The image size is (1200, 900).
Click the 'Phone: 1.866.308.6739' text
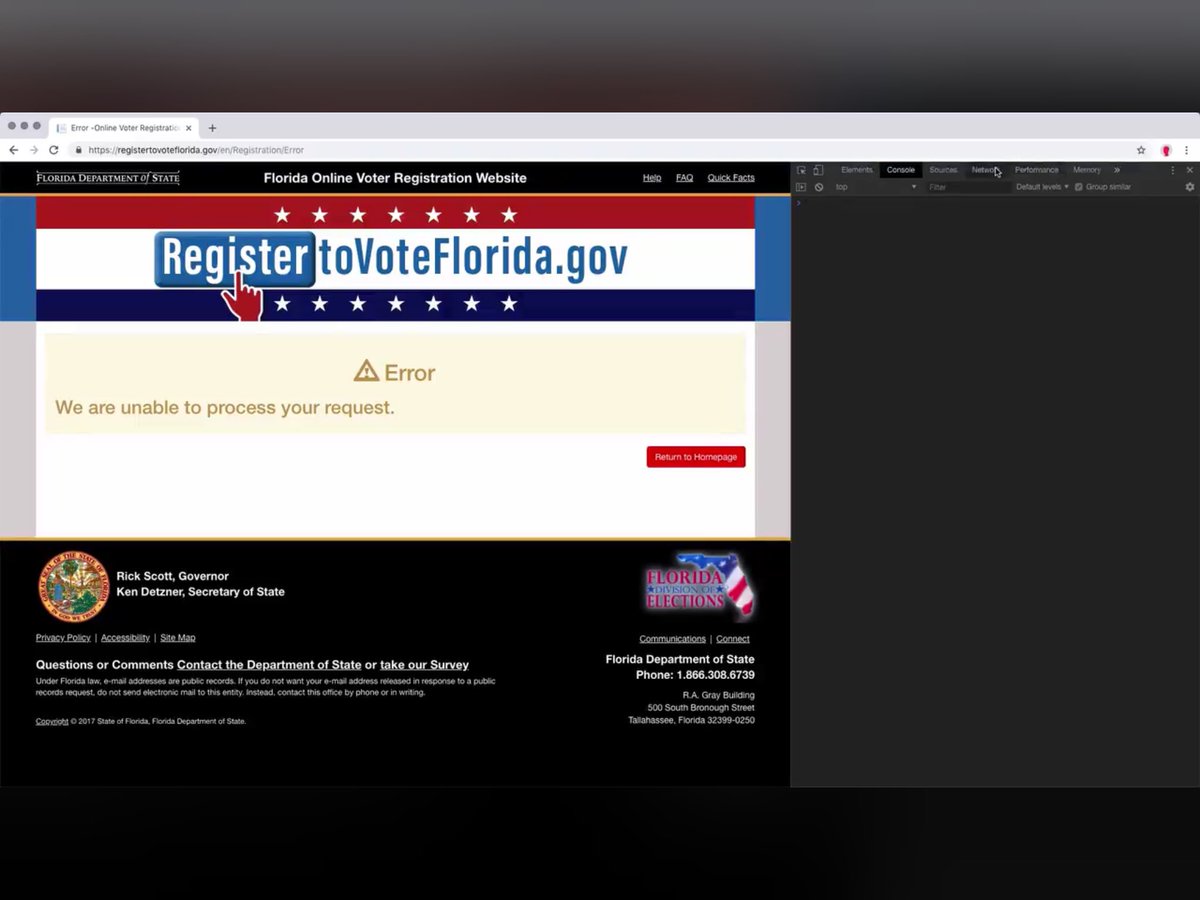[x=695, y=675]
